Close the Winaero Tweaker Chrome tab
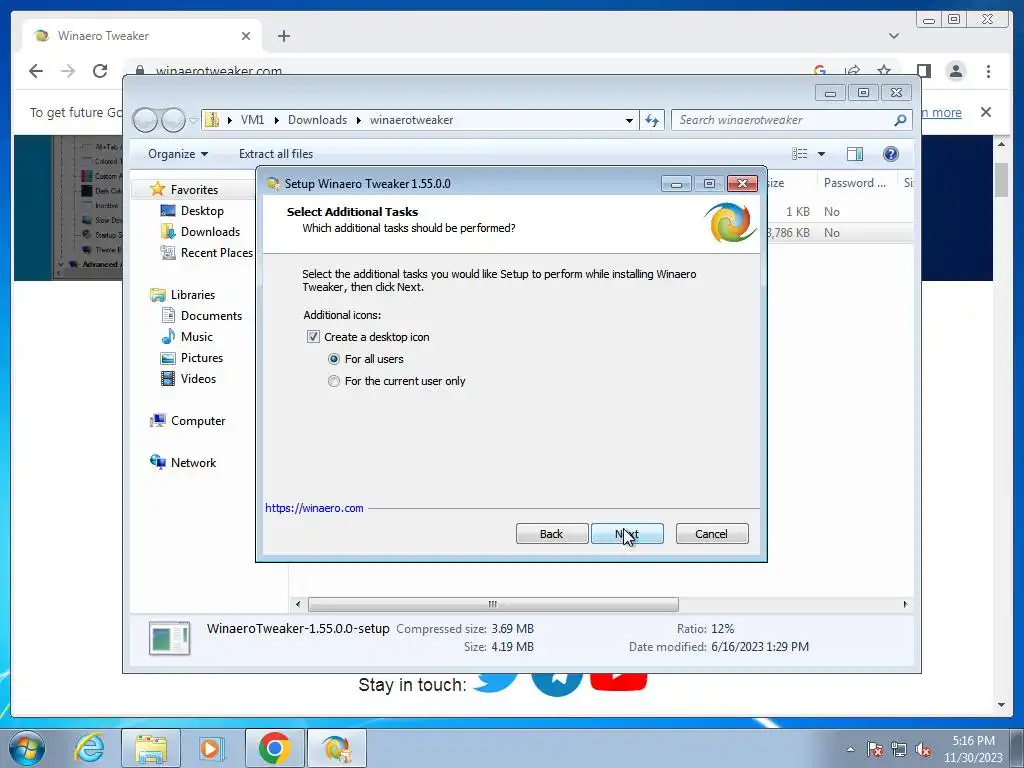This screenshot has width=1024, height=768. click(246, 36)
